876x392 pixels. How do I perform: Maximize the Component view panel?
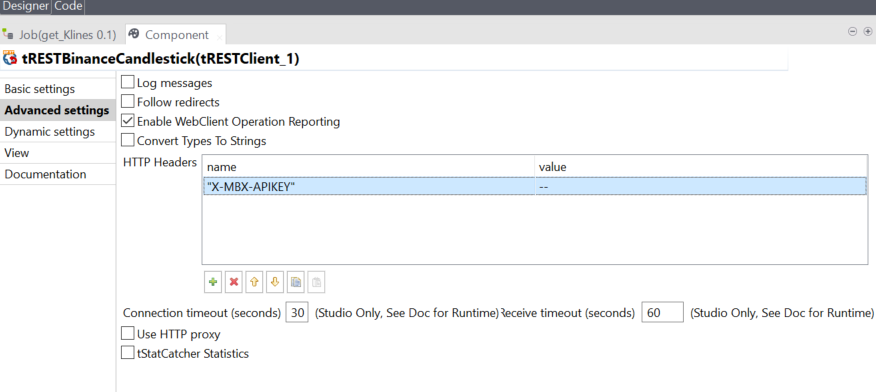(868, 31)
